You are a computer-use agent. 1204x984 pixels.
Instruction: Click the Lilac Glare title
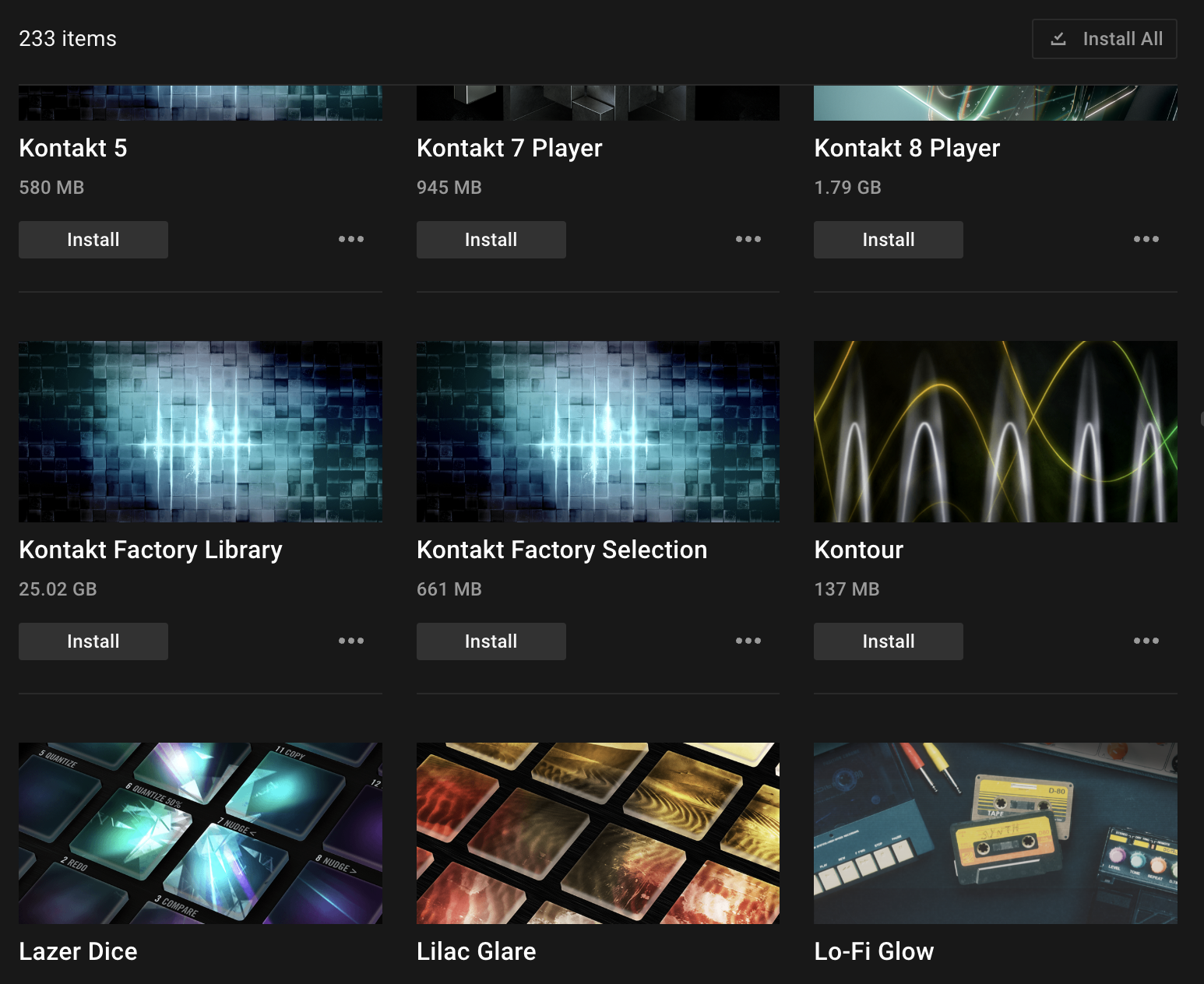(477, 951)
